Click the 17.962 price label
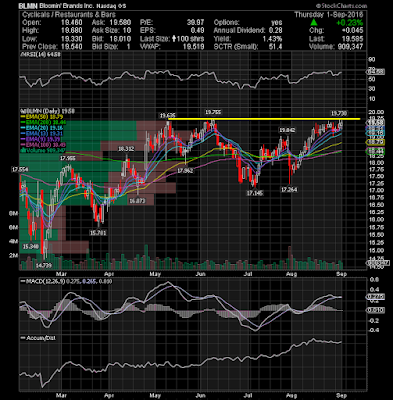Image resolution: width=393 pixels, height=400 pixels. (185, 170)
